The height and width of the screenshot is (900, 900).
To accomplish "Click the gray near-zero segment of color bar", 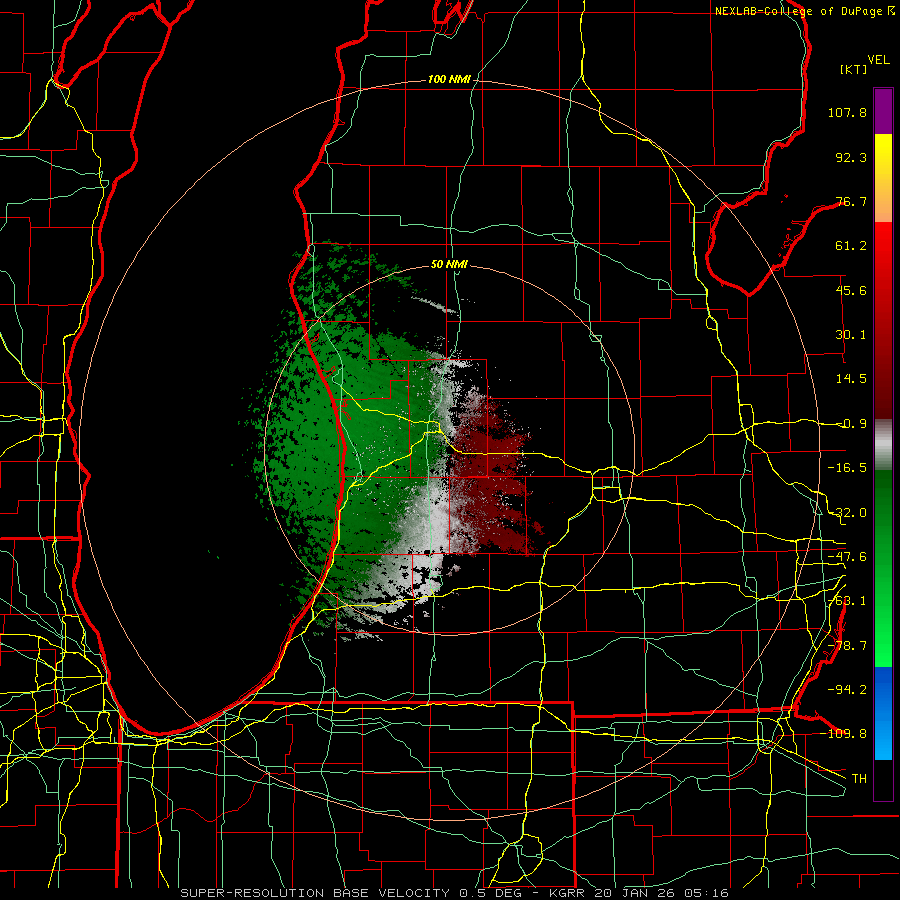I will [x=883, y=444].
